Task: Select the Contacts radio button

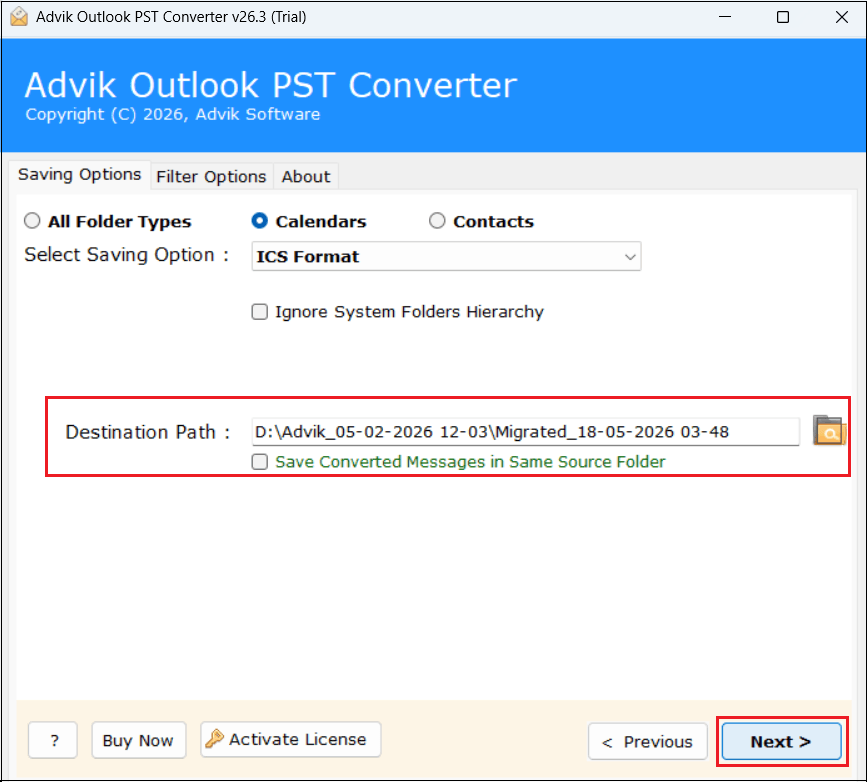Action: [437, 221]
